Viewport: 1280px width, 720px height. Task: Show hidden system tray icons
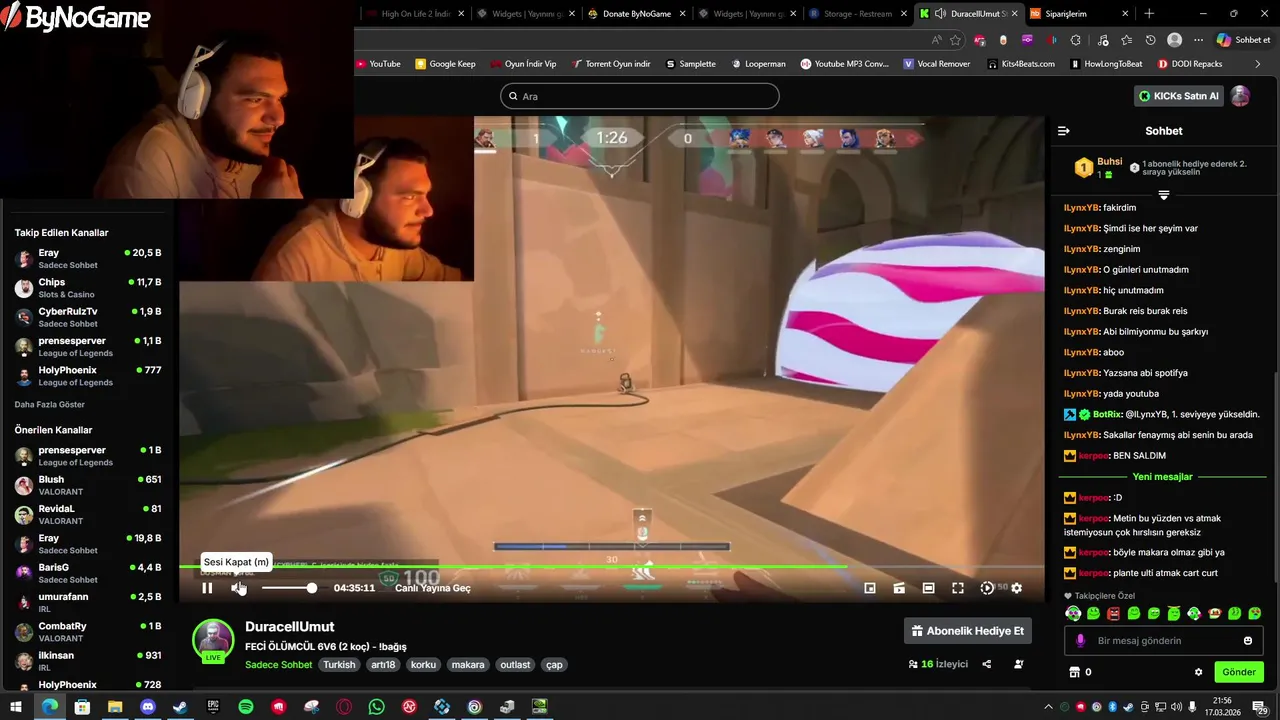[x=1048, y=707]
